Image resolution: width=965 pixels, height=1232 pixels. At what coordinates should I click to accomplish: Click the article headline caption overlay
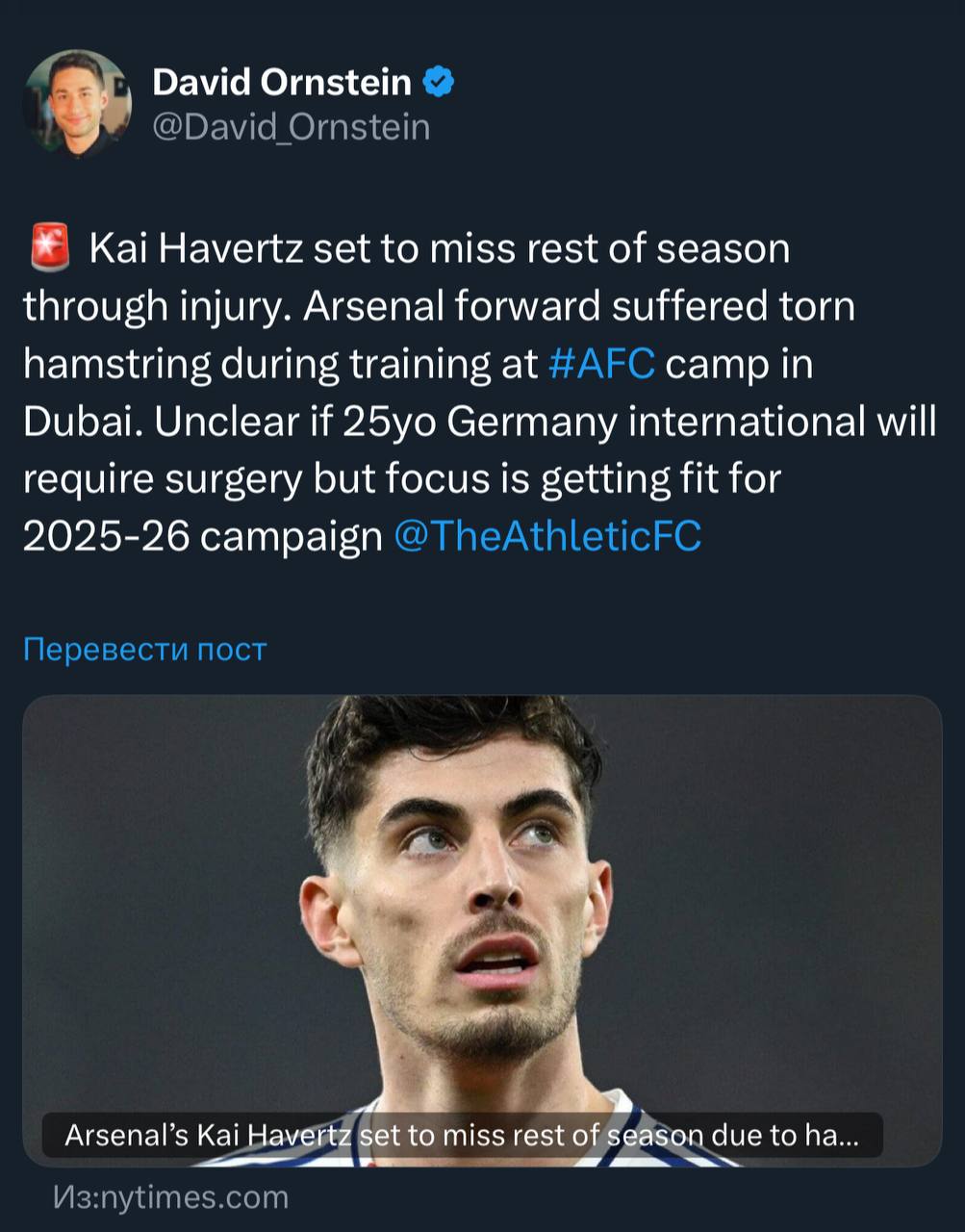pyautogui.click(x=462, y=1136)
